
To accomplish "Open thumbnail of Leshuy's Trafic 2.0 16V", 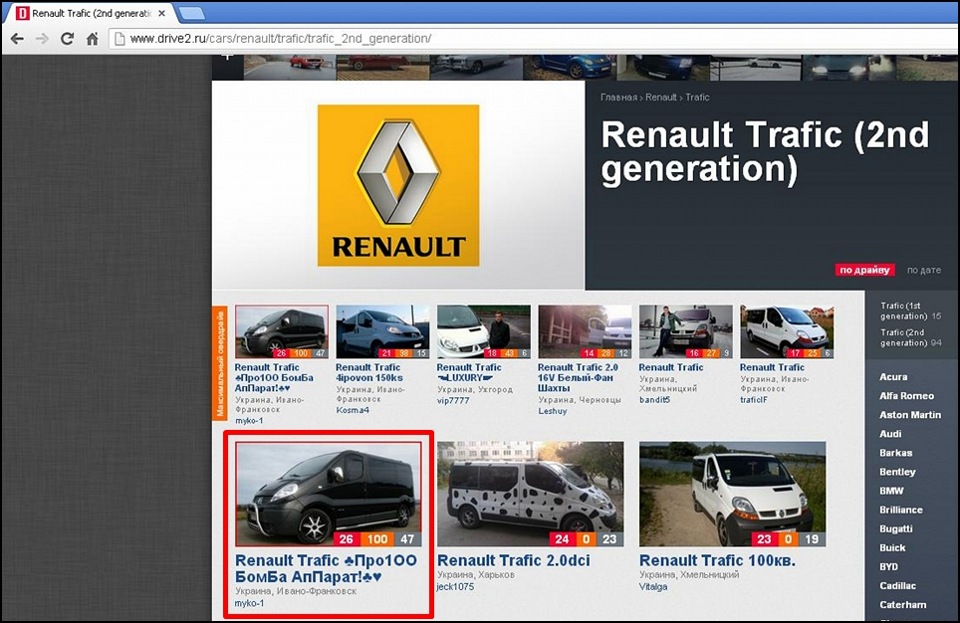I will tap(585, 332).
